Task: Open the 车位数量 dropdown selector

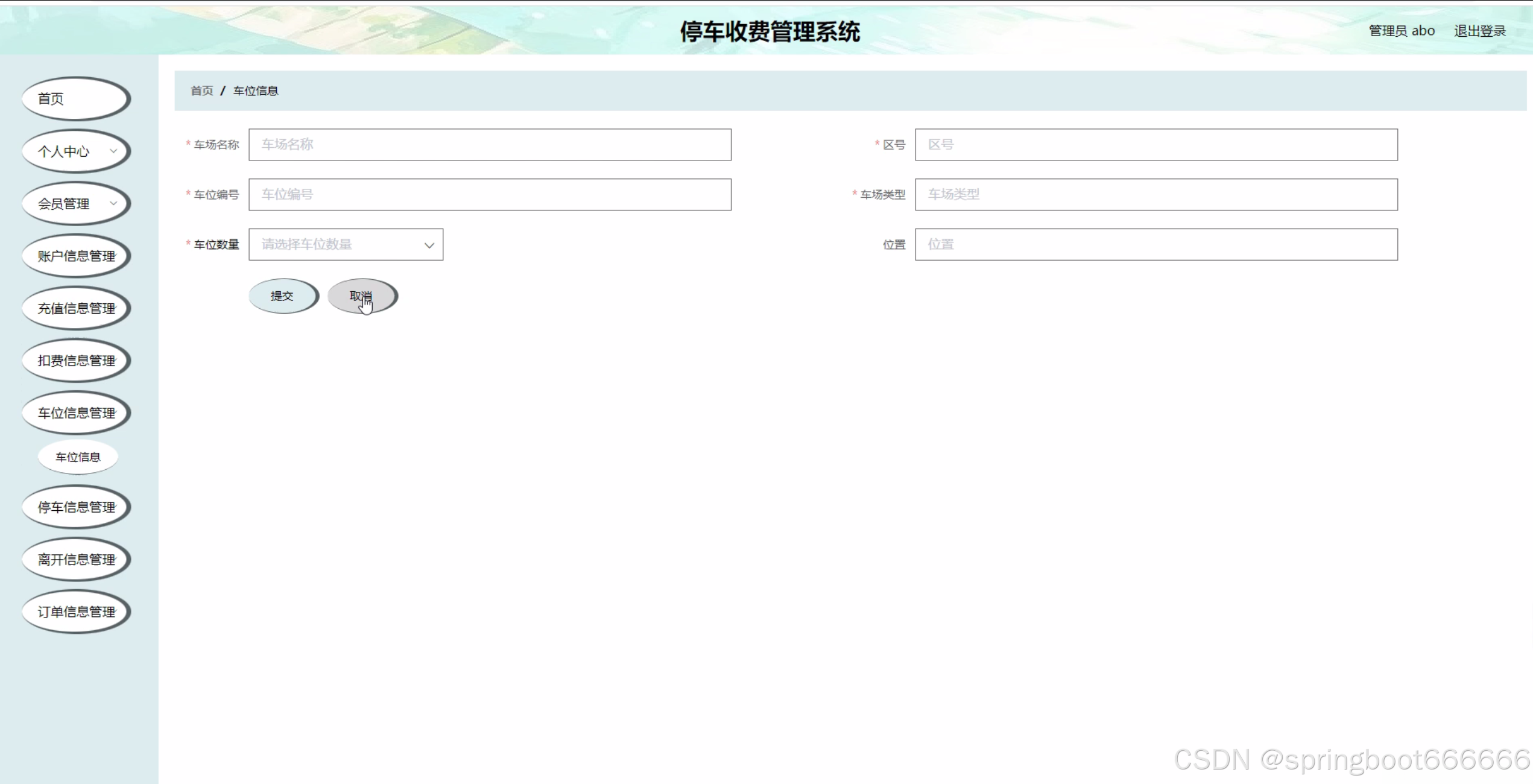Action: click(x=346, y=244)
